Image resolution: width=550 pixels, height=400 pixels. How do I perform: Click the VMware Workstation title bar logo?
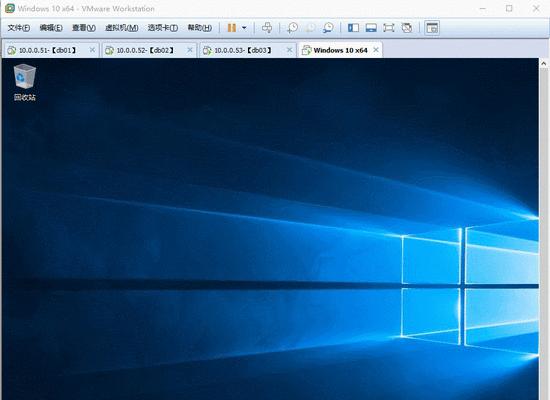[9, 8]
